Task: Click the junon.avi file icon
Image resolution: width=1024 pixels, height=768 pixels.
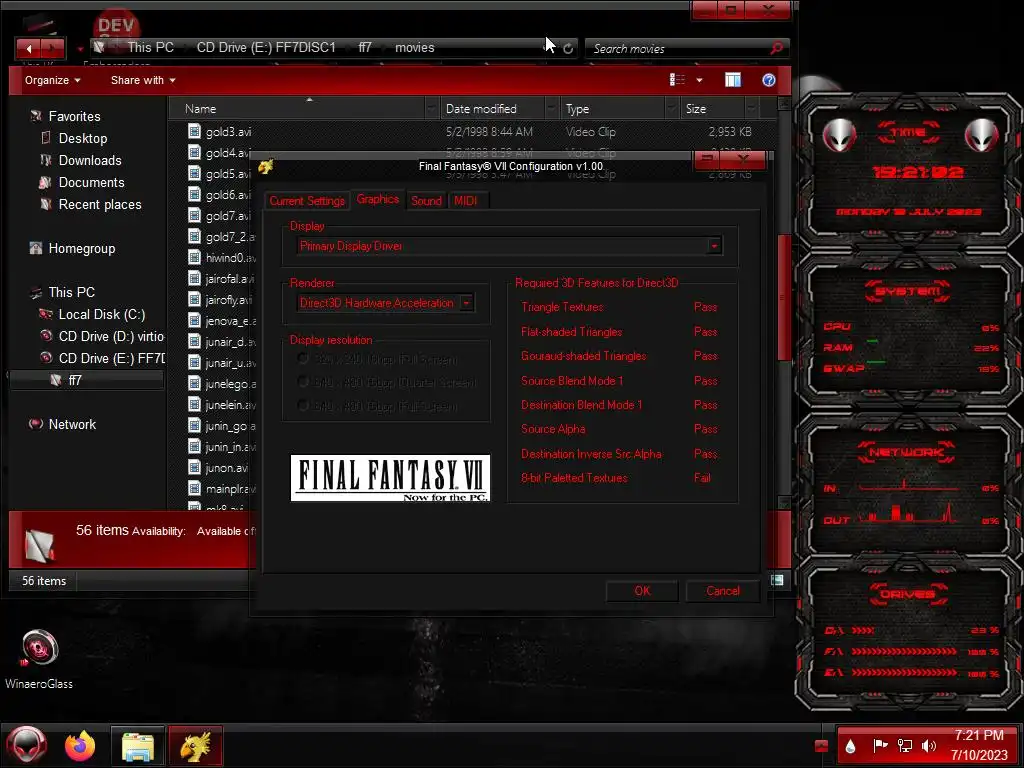Action: tap(194, 468)
